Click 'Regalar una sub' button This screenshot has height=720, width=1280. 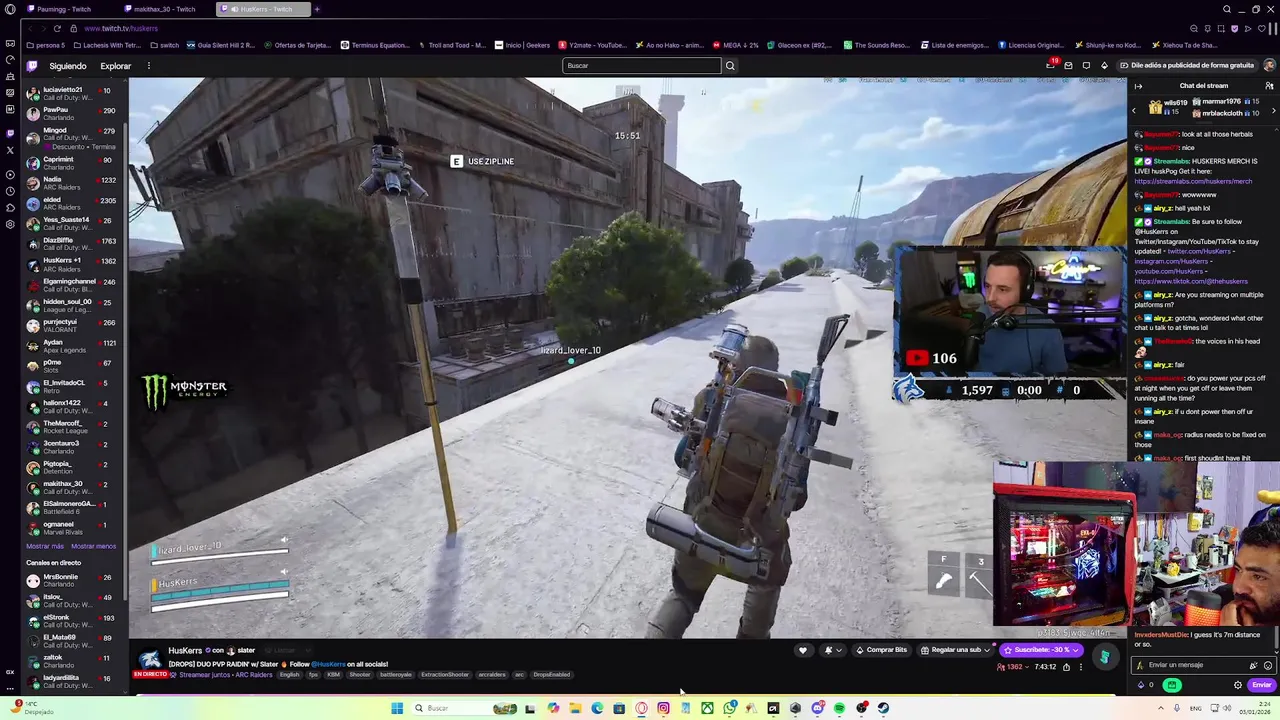(x=950, y=650)
